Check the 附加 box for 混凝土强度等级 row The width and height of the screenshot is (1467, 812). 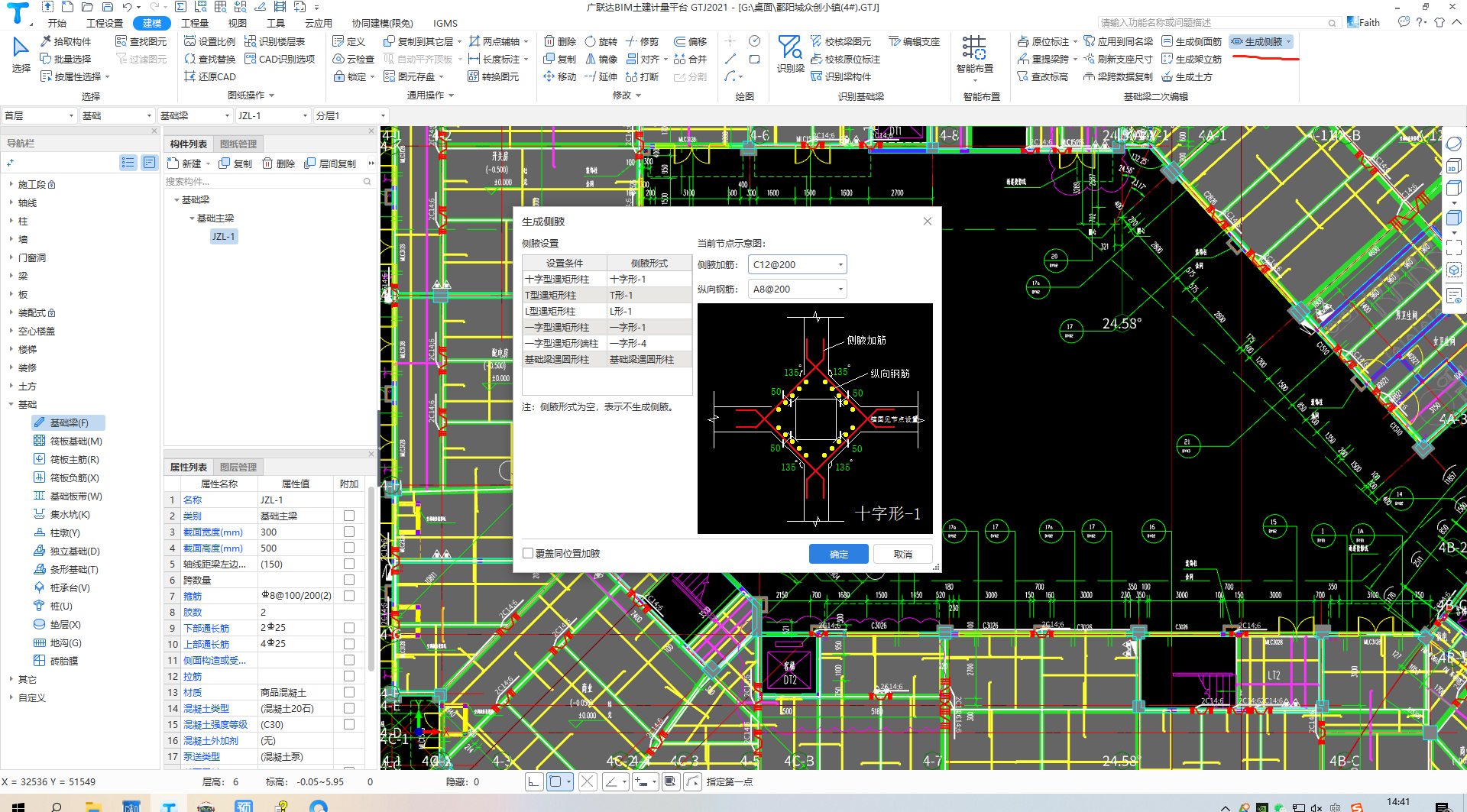[349, 724]
